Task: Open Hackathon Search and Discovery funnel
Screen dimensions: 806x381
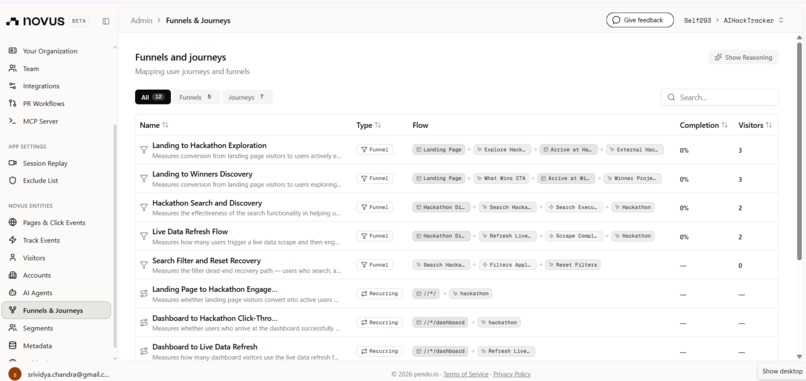Action: [207, 203]
